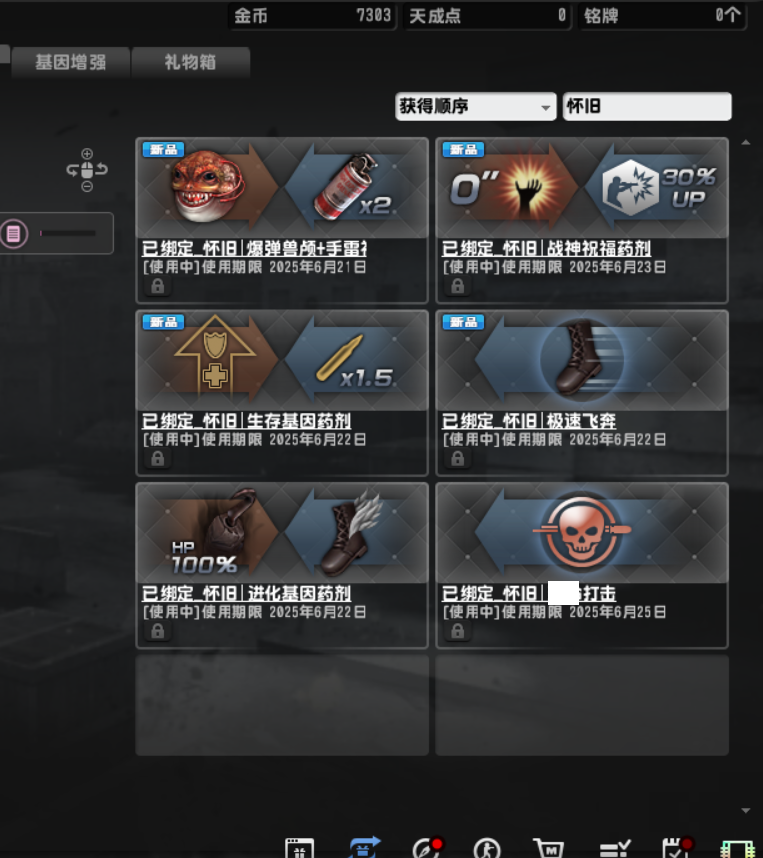
Task: Open the blue gift exchange icon
Action: tap(363, 848)
